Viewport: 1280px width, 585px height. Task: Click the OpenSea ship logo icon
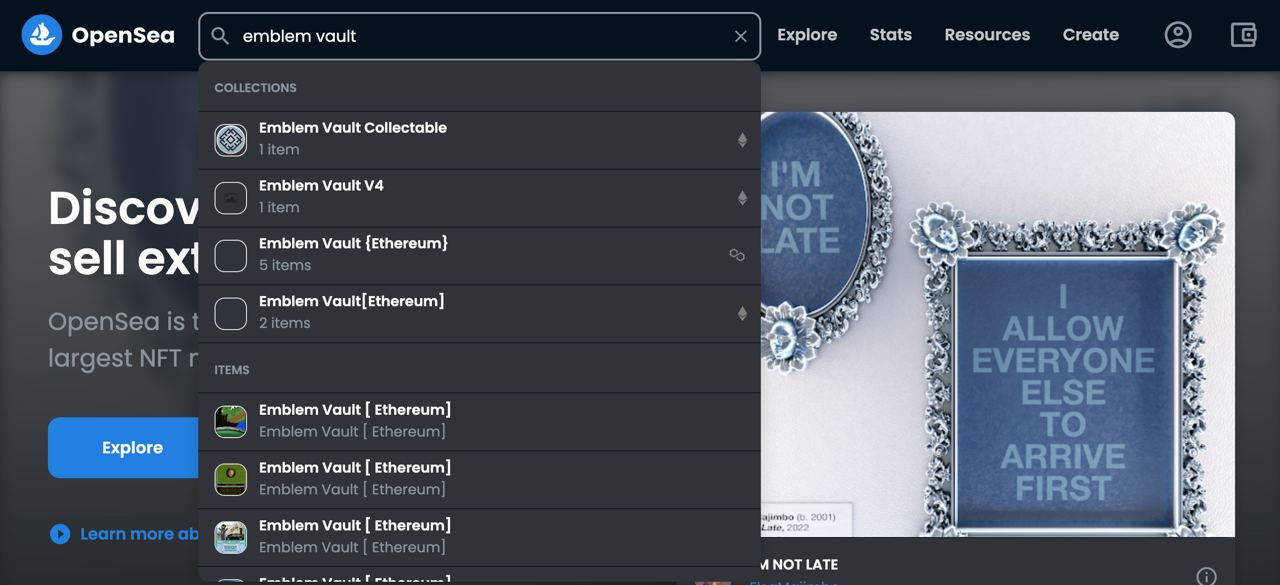[42, 35]
